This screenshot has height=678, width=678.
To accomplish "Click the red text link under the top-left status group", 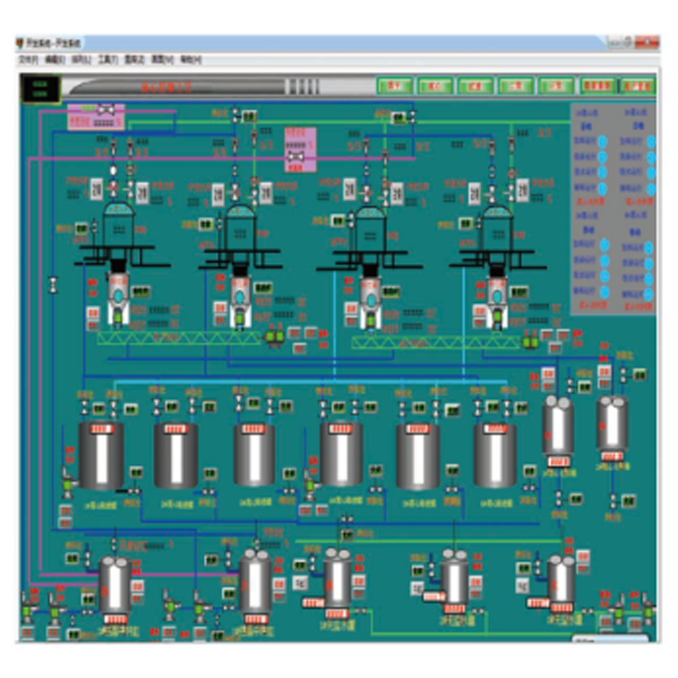I will click(x=590, y=201).
